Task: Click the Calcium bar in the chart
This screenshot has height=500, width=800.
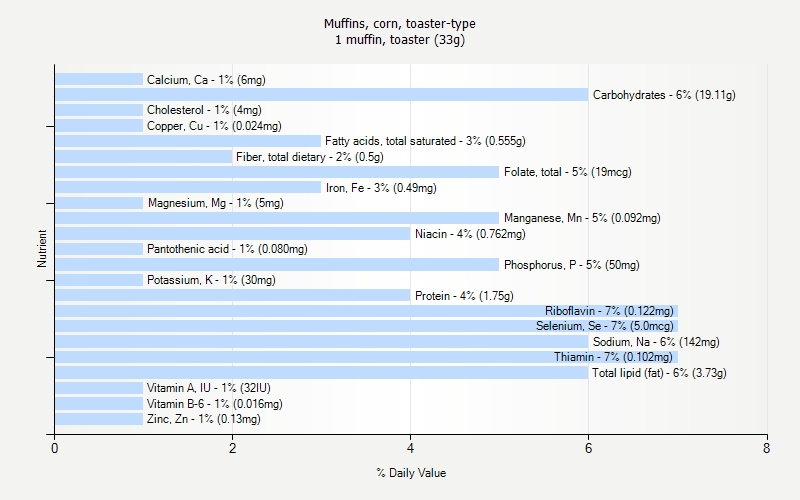Action: pyautogui.click(x=99, y=79)
